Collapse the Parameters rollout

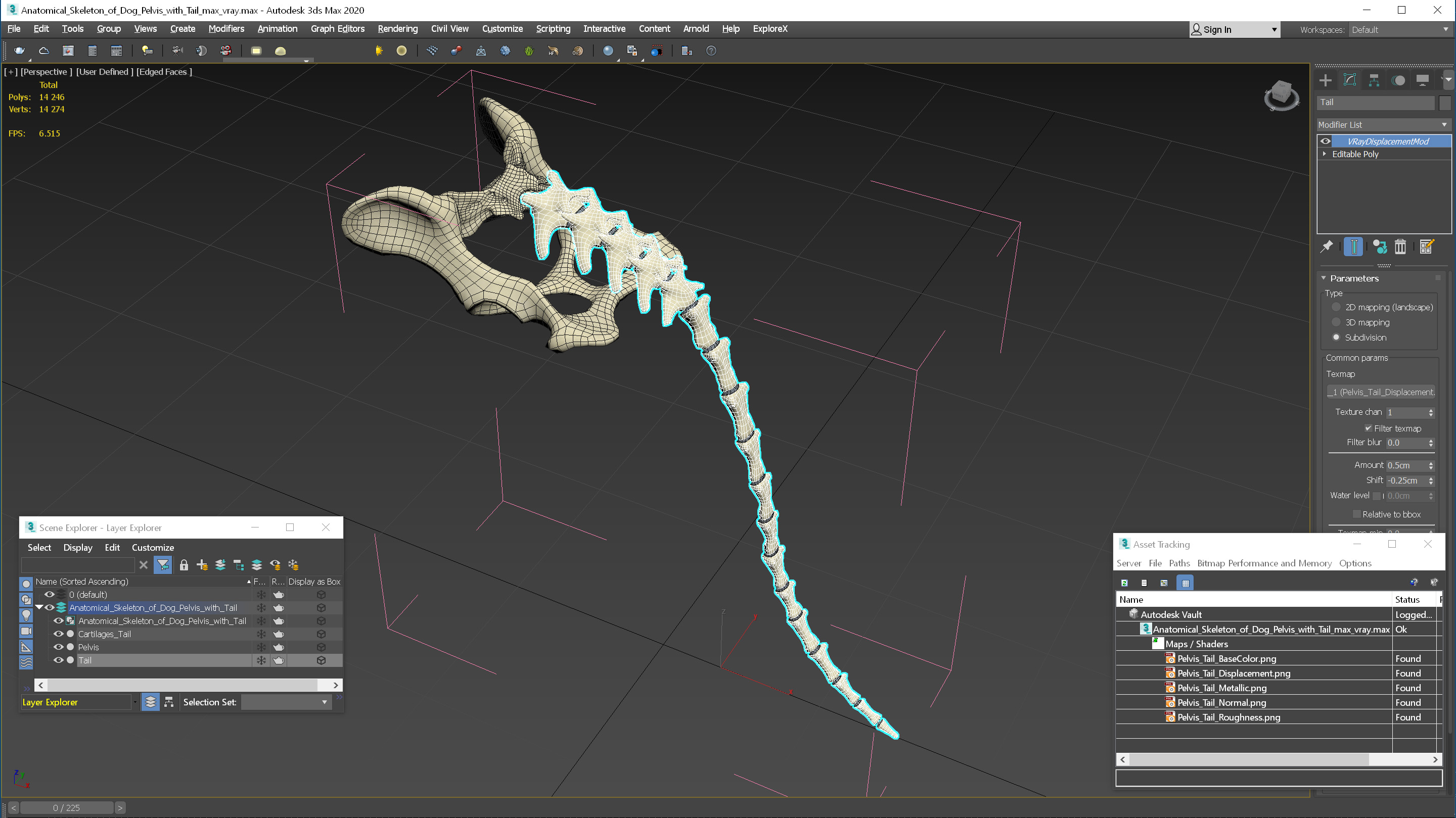point(1323,278)
